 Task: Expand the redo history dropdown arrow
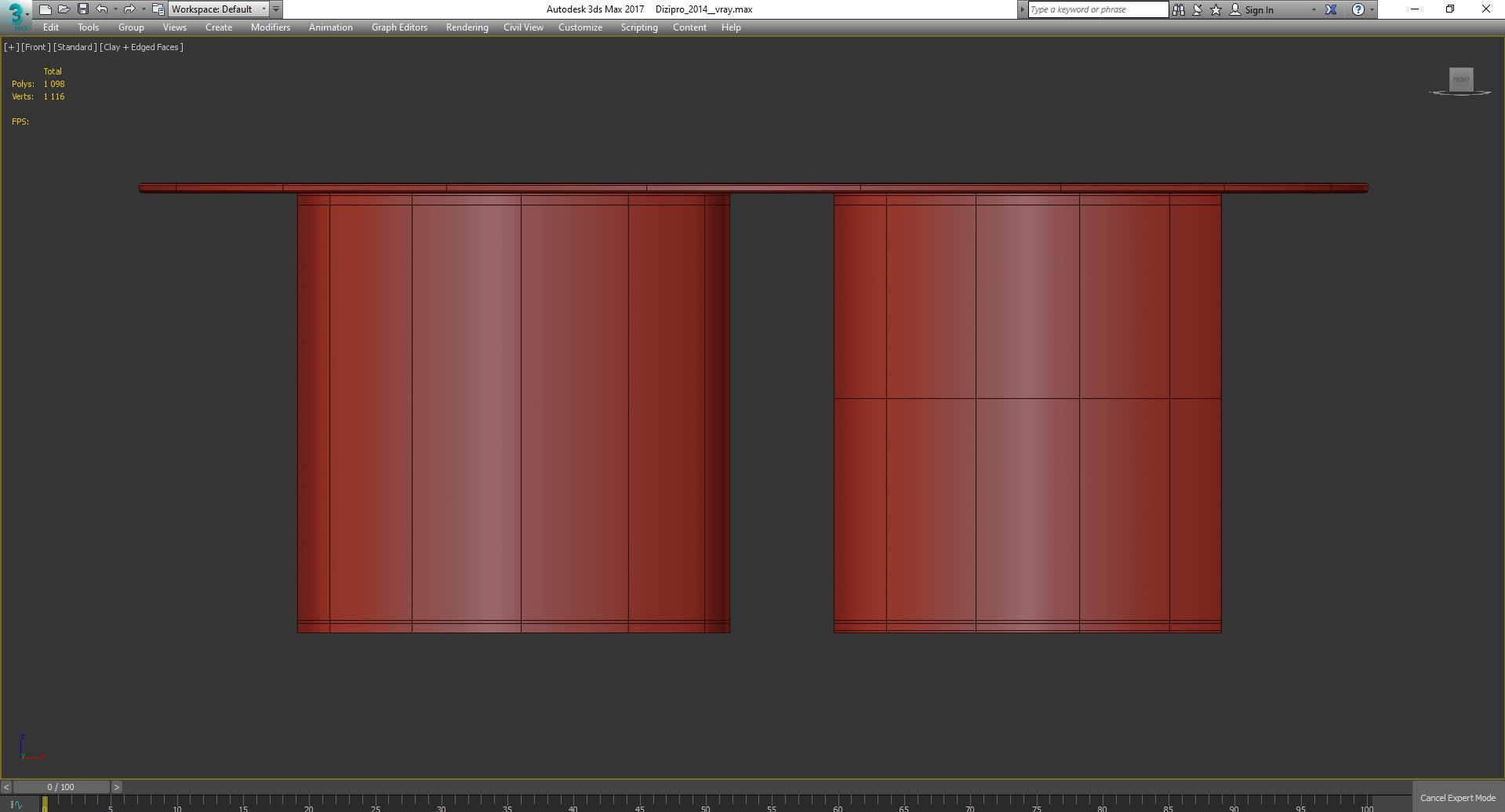click(x=143, y=9)
